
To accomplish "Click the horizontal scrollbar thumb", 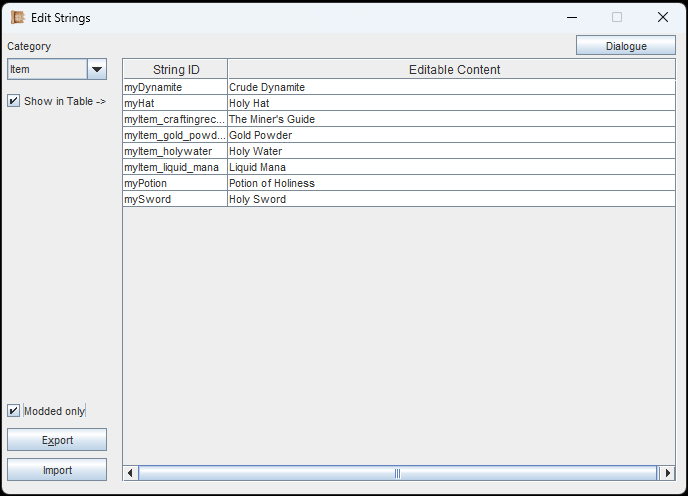I will pos(397,473).
